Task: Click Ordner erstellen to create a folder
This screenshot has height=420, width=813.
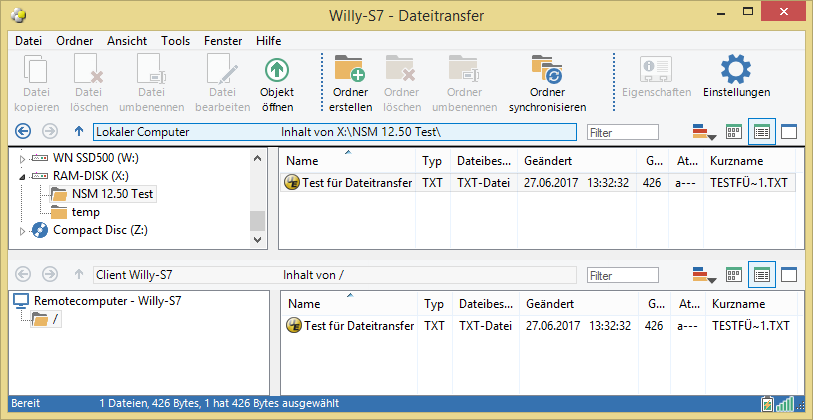Action: tap(350, 71)
